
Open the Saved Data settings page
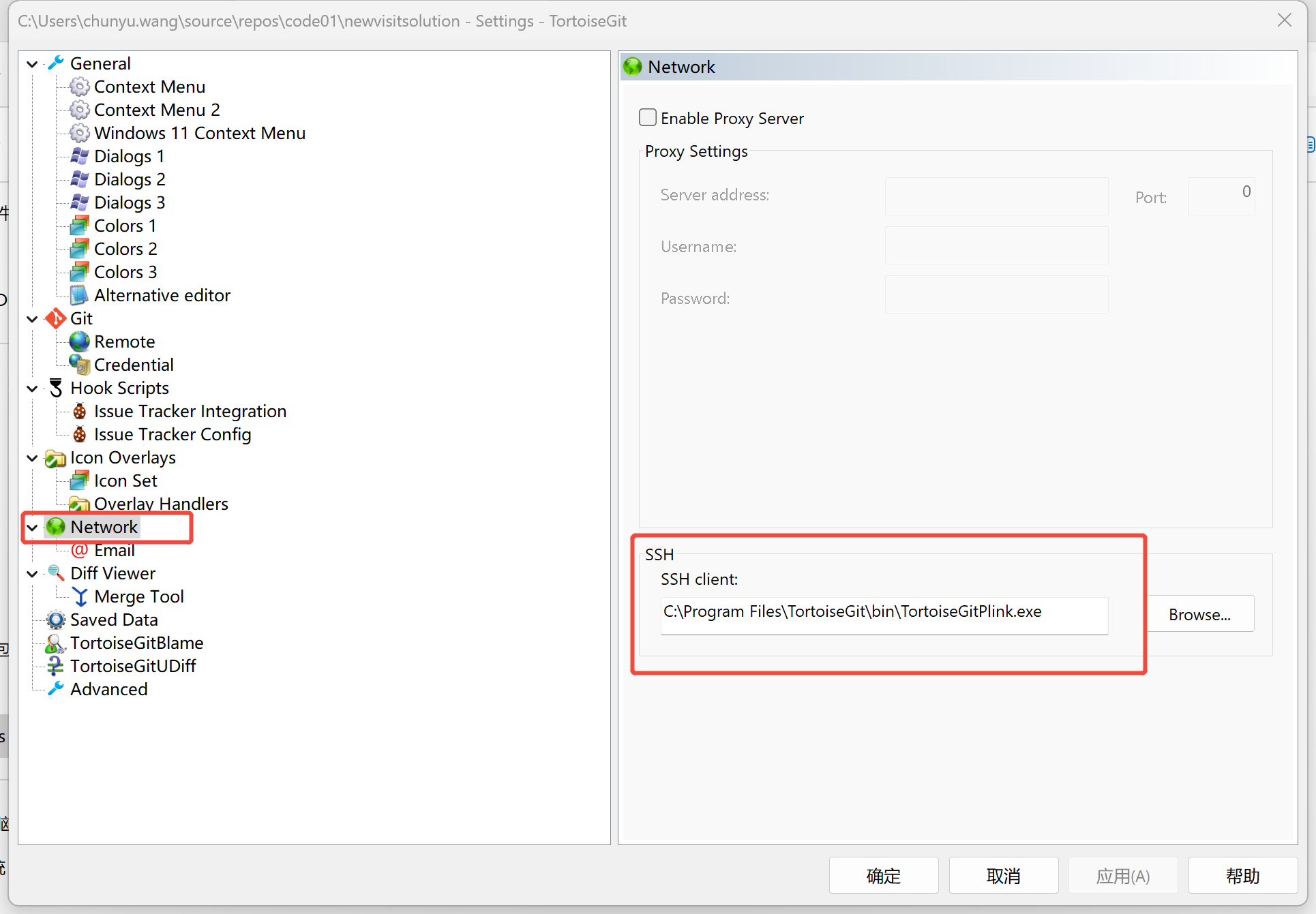[x=114, y=620]
